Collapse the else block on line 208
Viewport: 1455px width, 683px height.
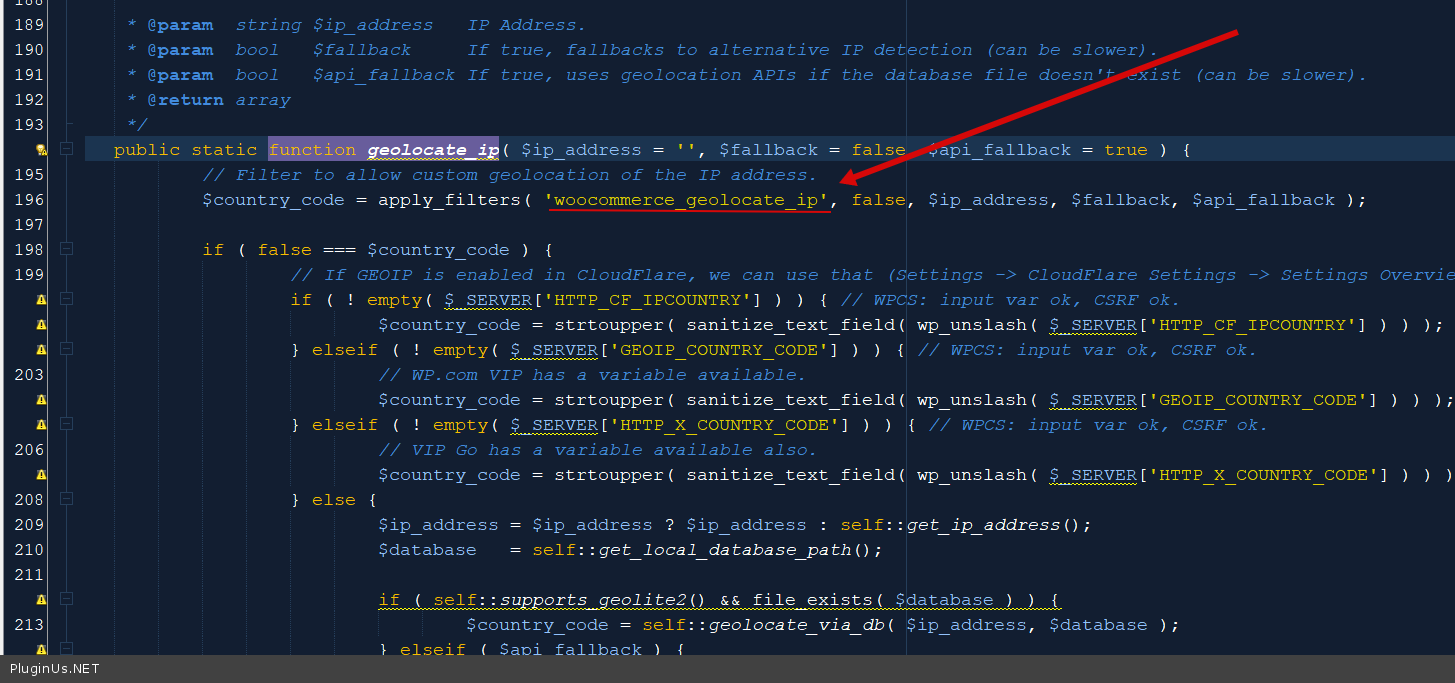pyautogui.click(x=66, y=499)
